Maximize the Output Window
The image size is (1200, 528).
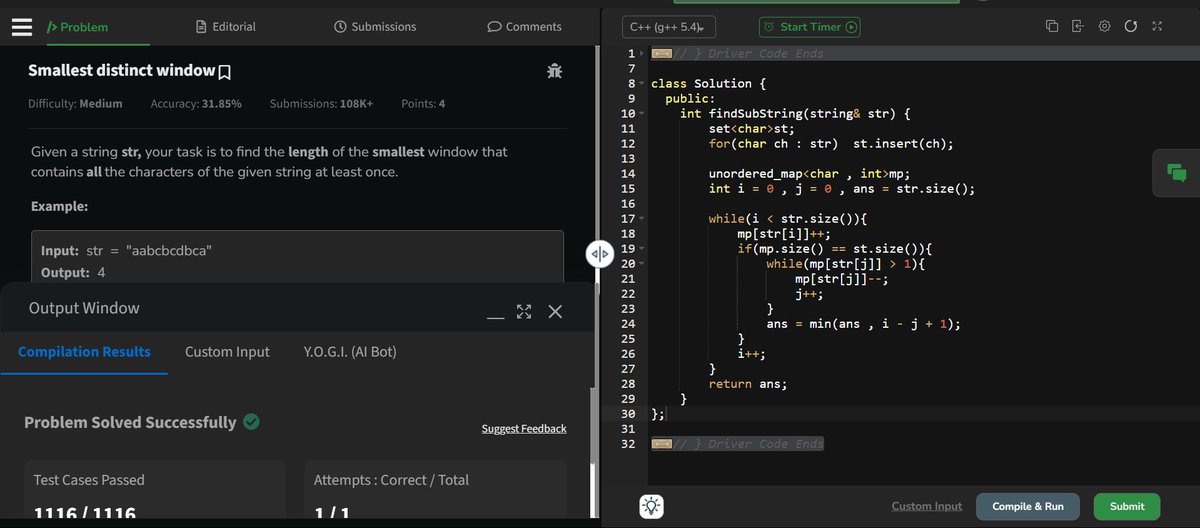(x=524, y=312)
